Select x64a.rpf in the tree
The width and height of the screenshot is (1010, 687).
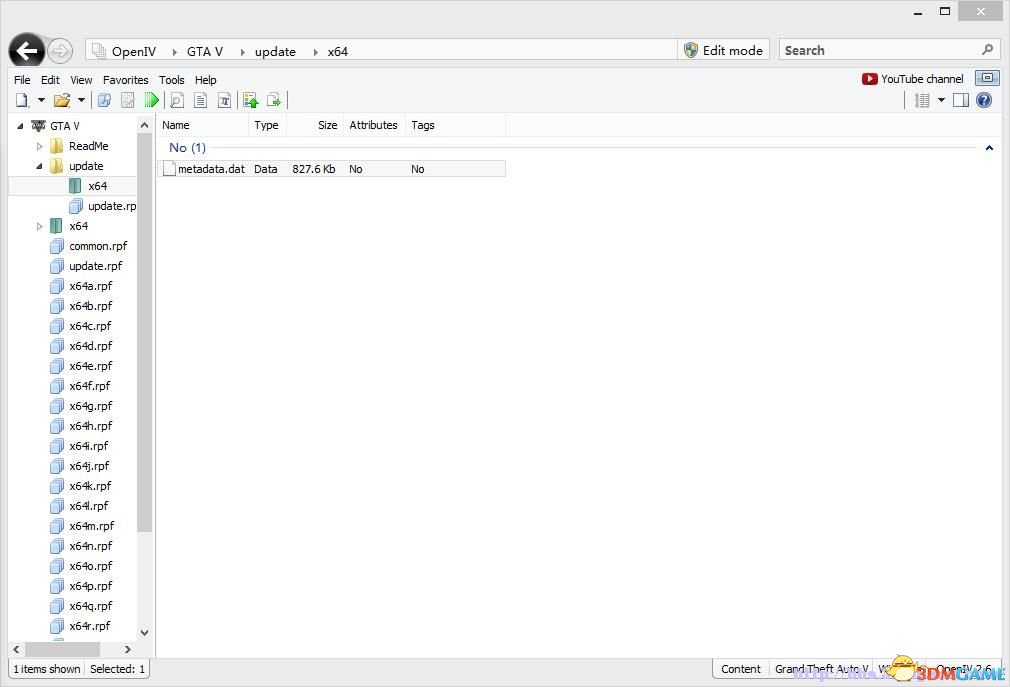tap(90, 286)
